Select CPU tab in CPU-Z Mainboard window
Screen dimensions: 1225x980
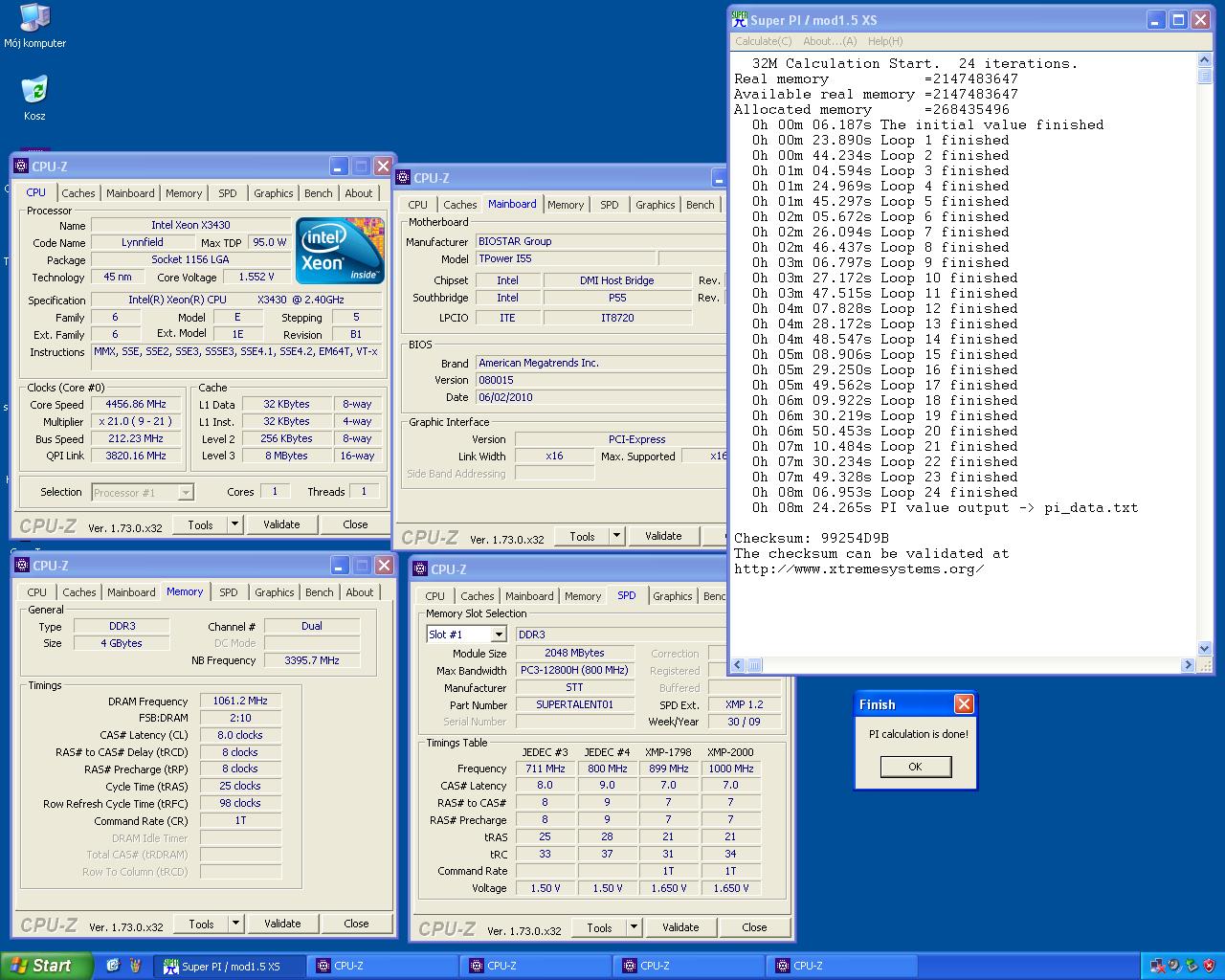pos(418,205)
